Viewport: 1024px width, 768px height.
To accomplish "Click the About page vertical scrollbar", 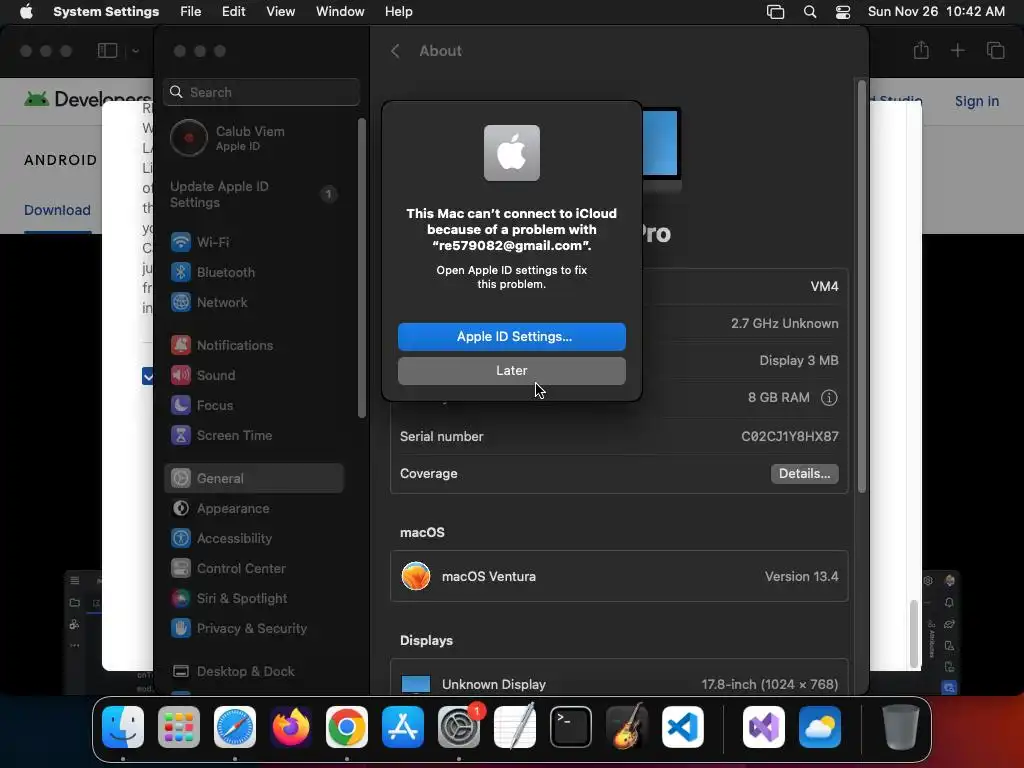I will 861,286.
